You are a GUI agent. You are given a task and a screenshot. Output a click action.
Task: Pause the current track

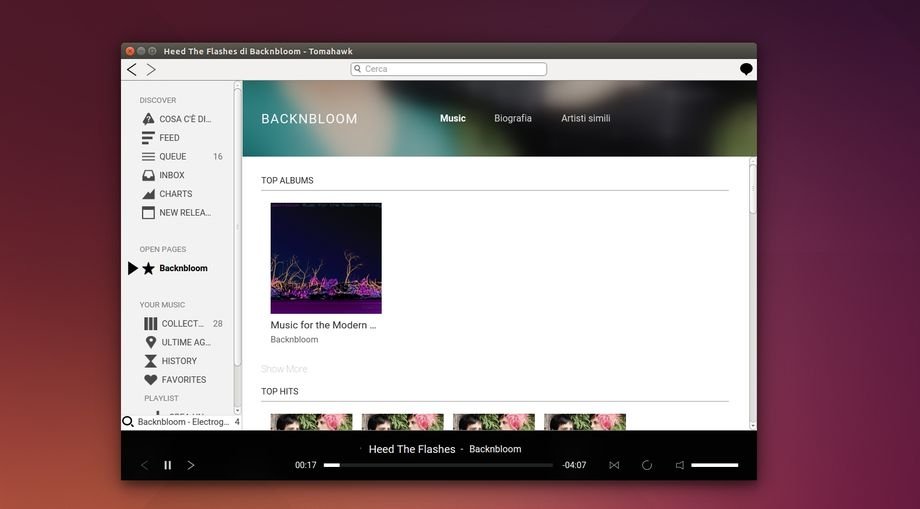[167, 465]
